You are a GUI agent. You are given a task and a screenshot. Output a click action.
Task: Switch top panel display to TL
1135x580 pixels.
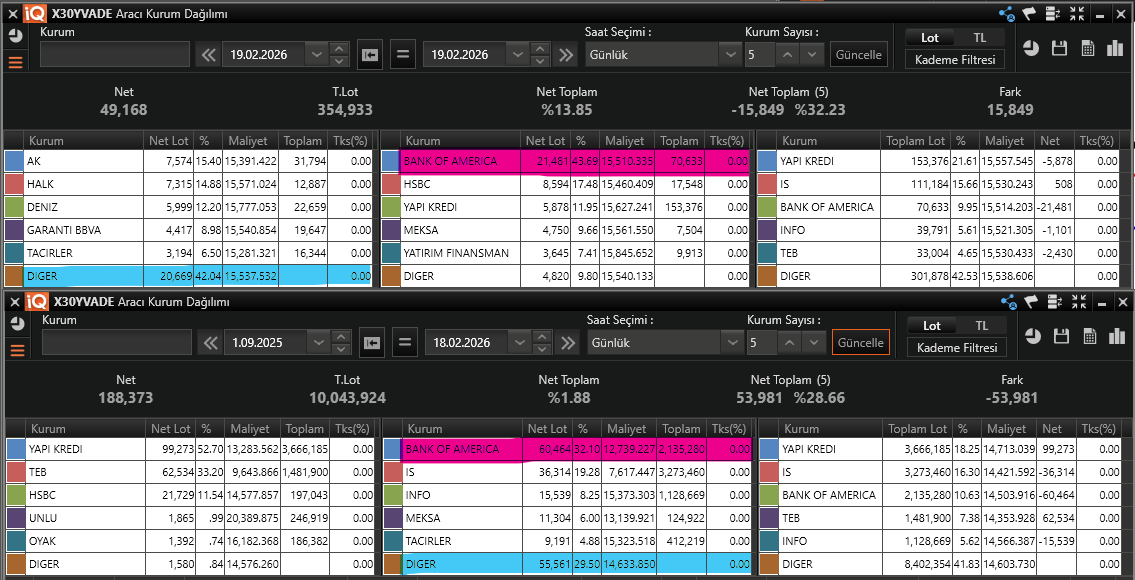pyautogui.click(x=980, y=36)
